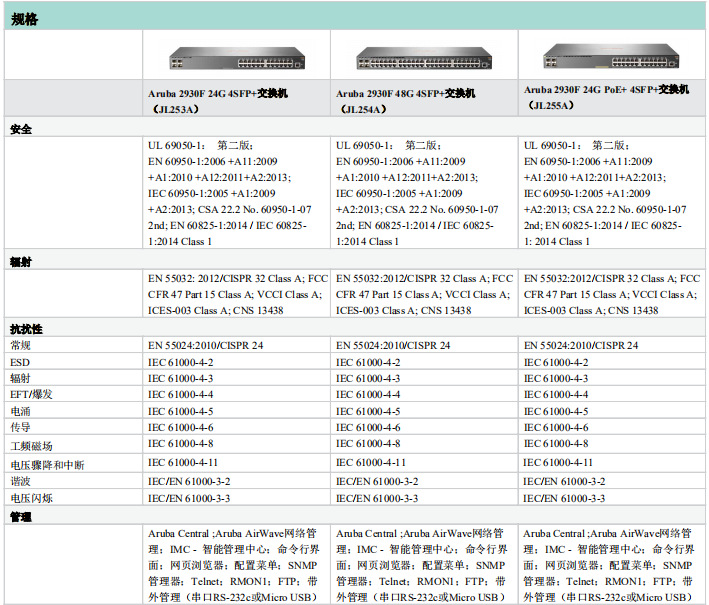Viewport: 709px width, 605px height.
Task: Click the 传导 row label
Action: (20, 427)
